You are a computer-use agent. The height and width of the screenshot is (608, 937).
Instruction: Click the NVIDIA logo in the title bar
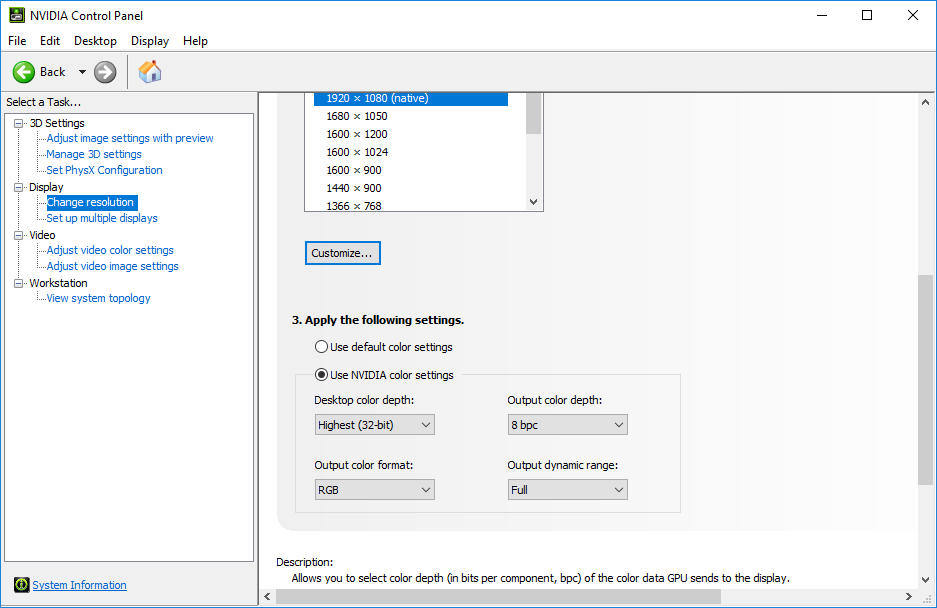(17, 14)
